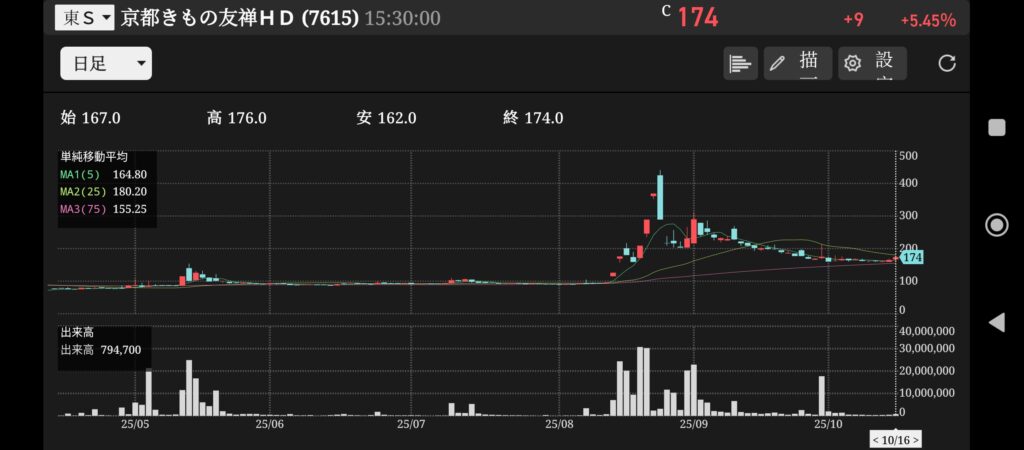Expand the 東S market dropdown

pyautogui.click(x=84, y=18)
